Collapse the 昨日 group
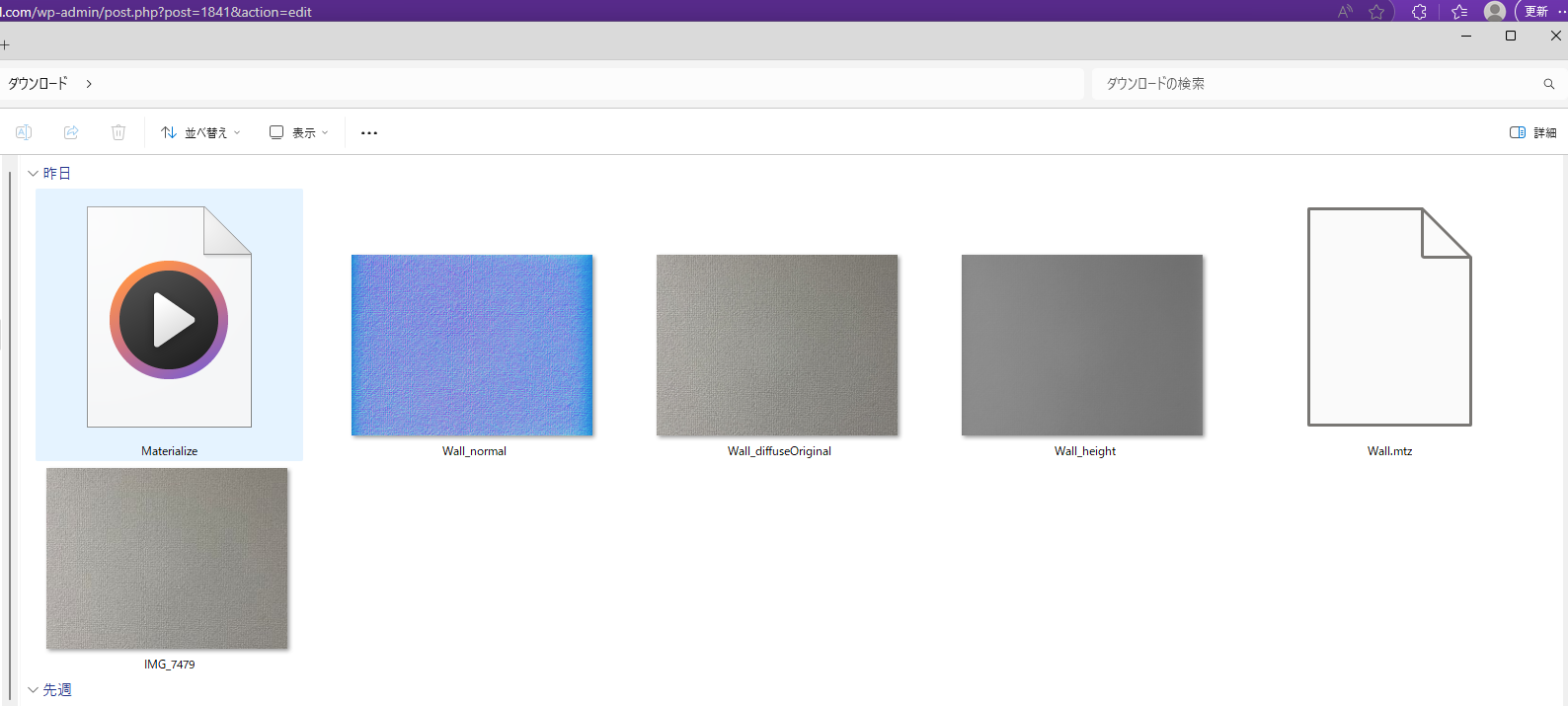The image size is (1568, 706). pos(33,174)
